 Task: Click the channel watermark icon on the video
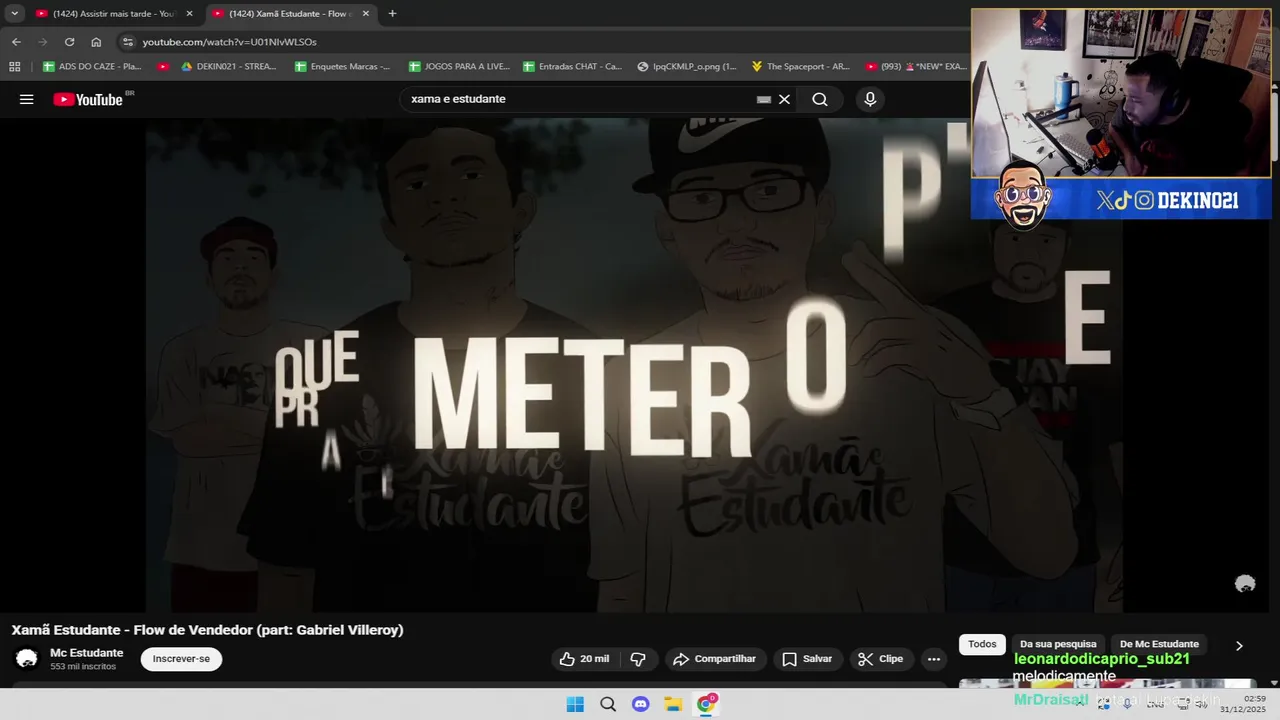click(x=1245, y=584)
